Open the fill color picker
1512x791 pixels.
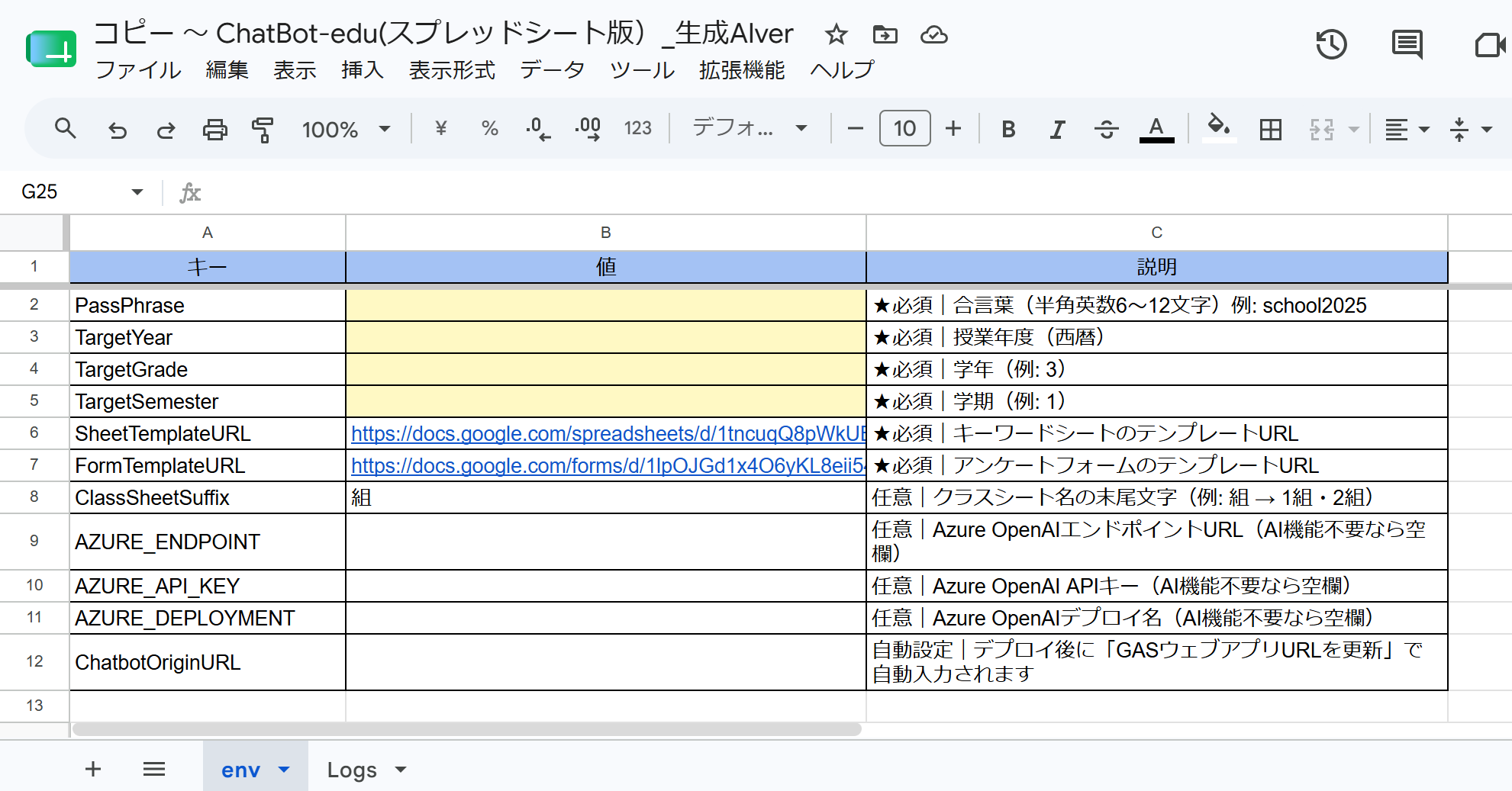pos(1219,128)
